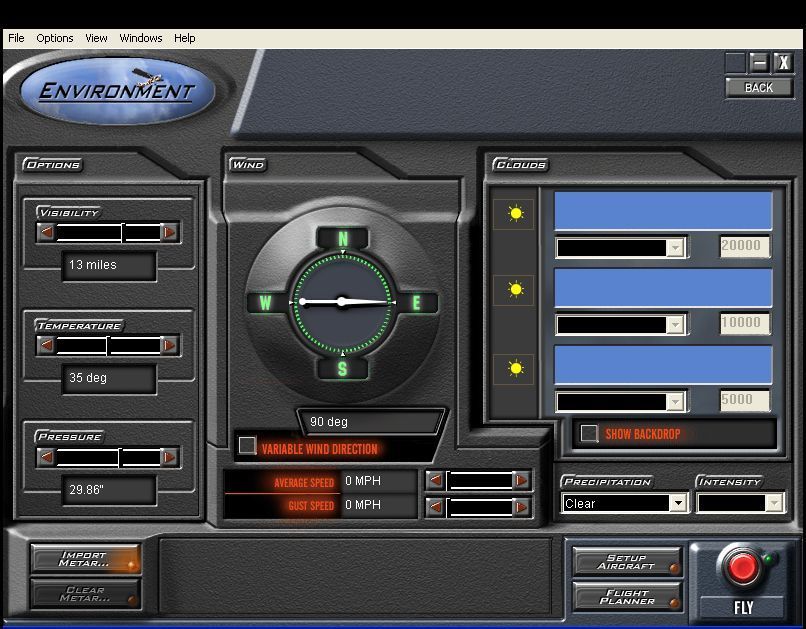
Task: Click the Environment logo
Action: pyautogui.click(x=117, y=91)
